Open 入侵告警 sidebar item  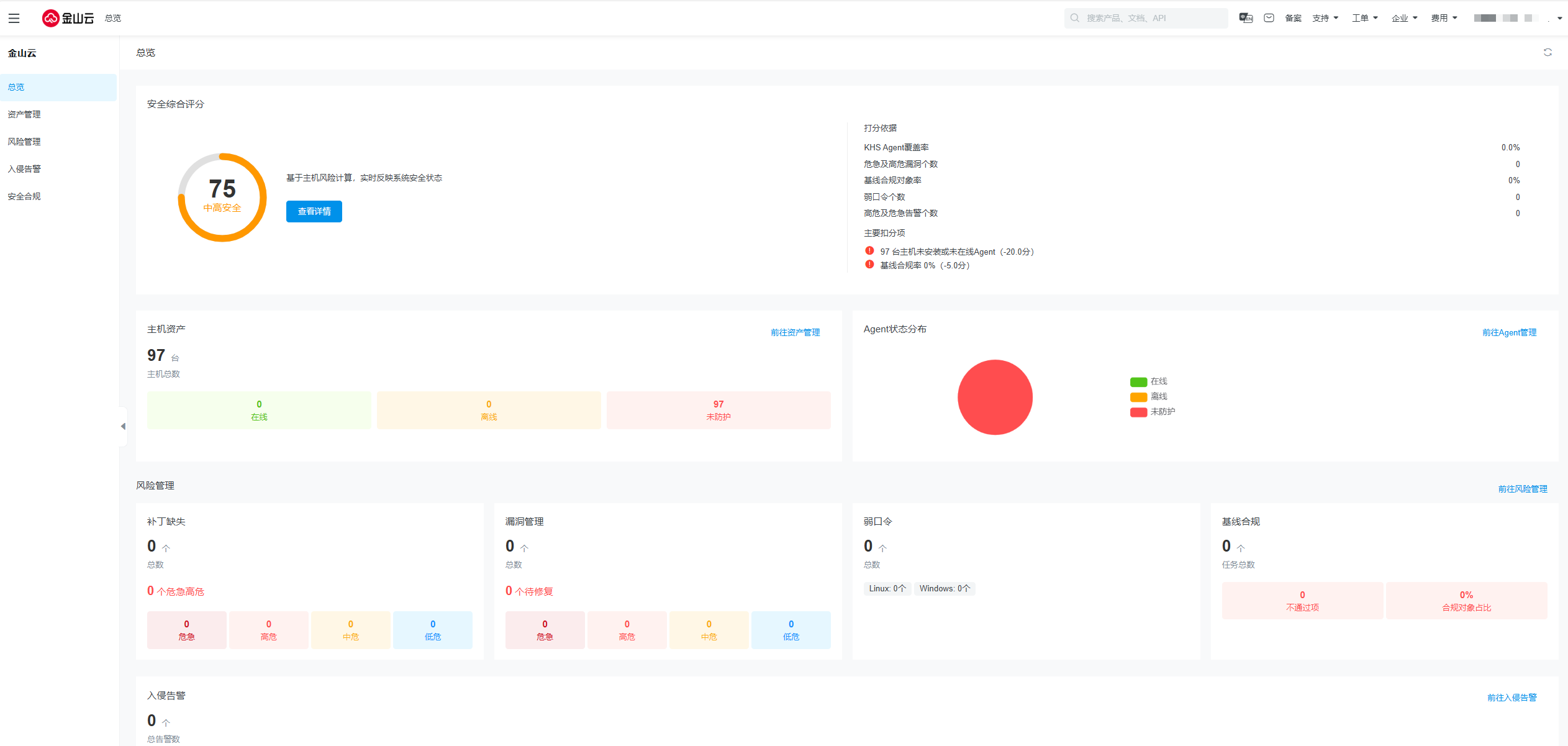tap(24, 169)
